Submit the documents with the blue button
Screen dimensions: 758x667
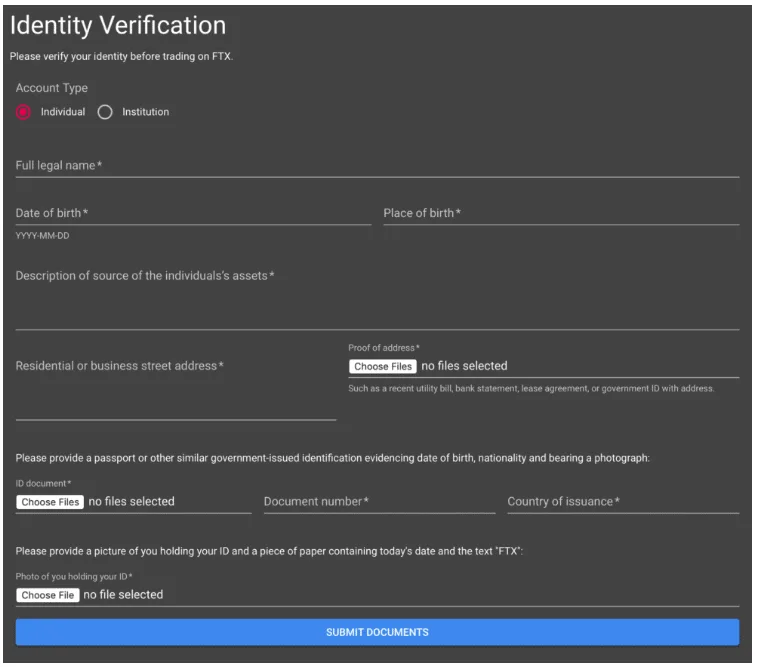click(377, 632)
